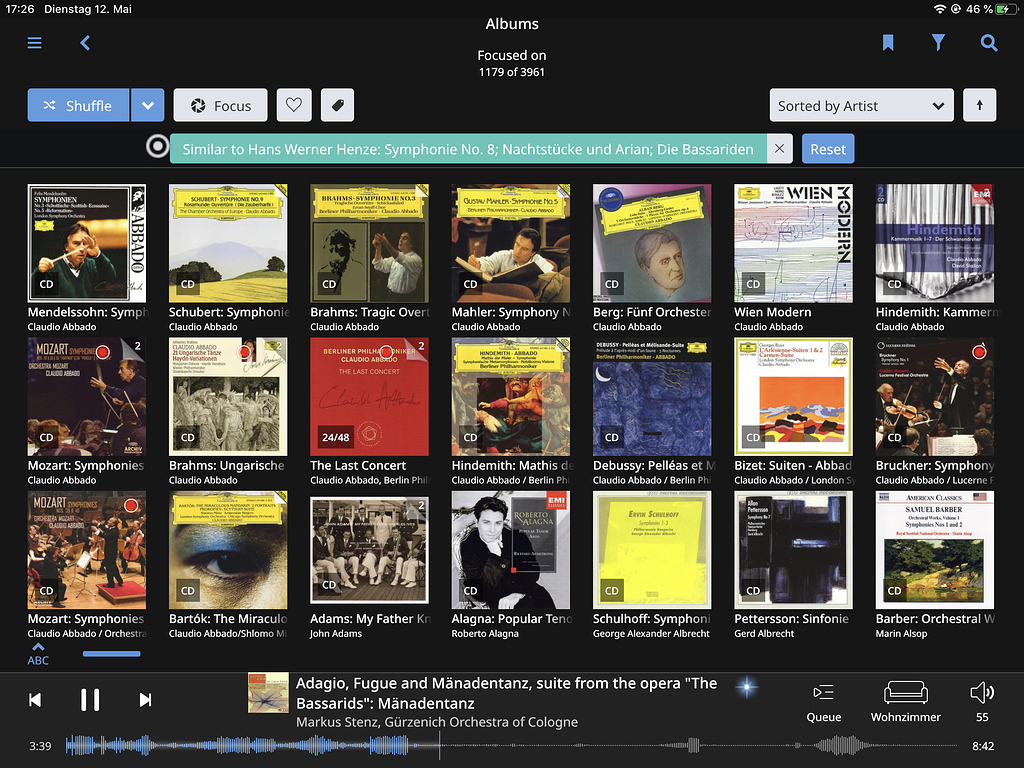
Task: Open the tag filter
Action: point(338,105)
